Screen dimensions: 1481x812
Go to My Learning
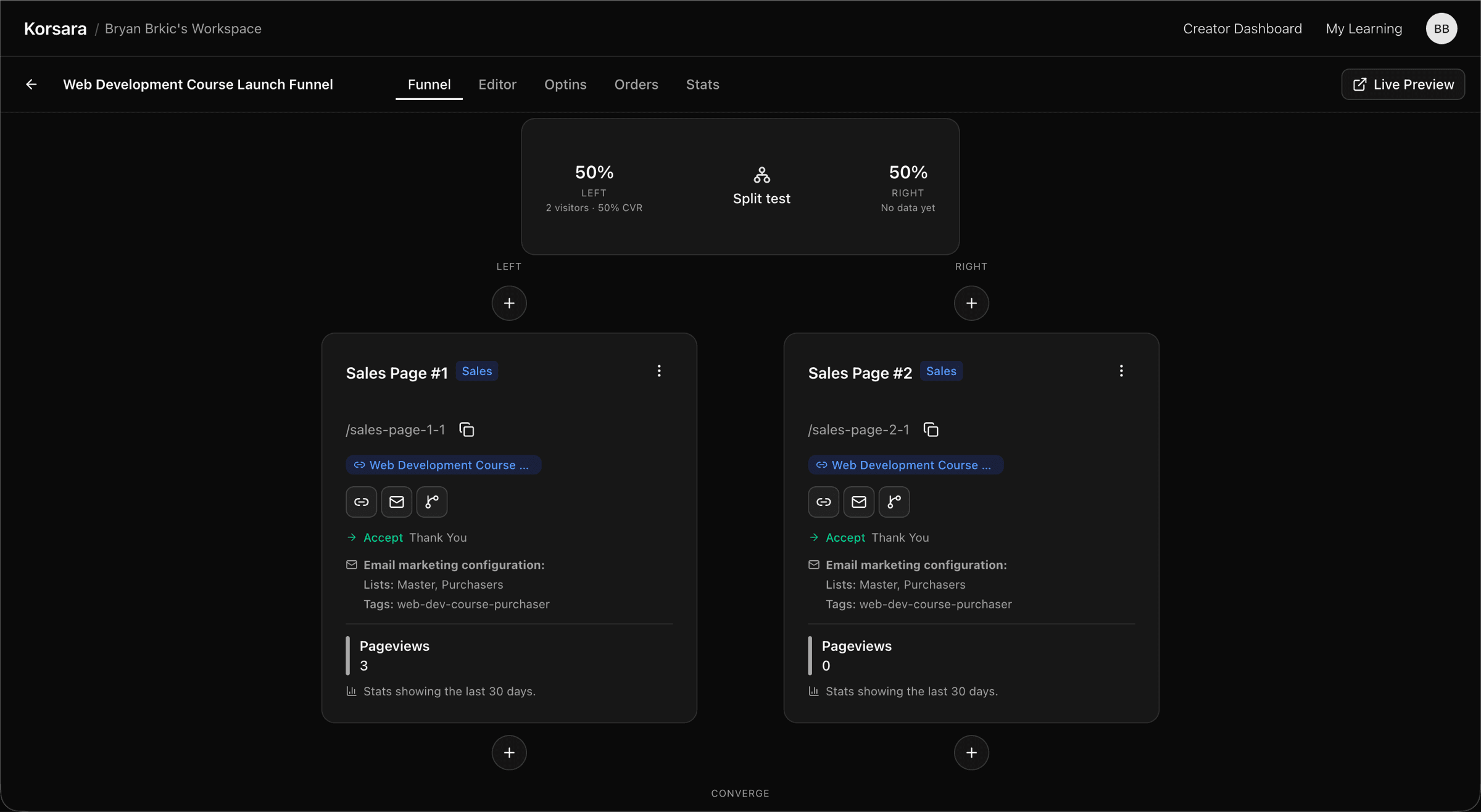(x=1364, y=28)
